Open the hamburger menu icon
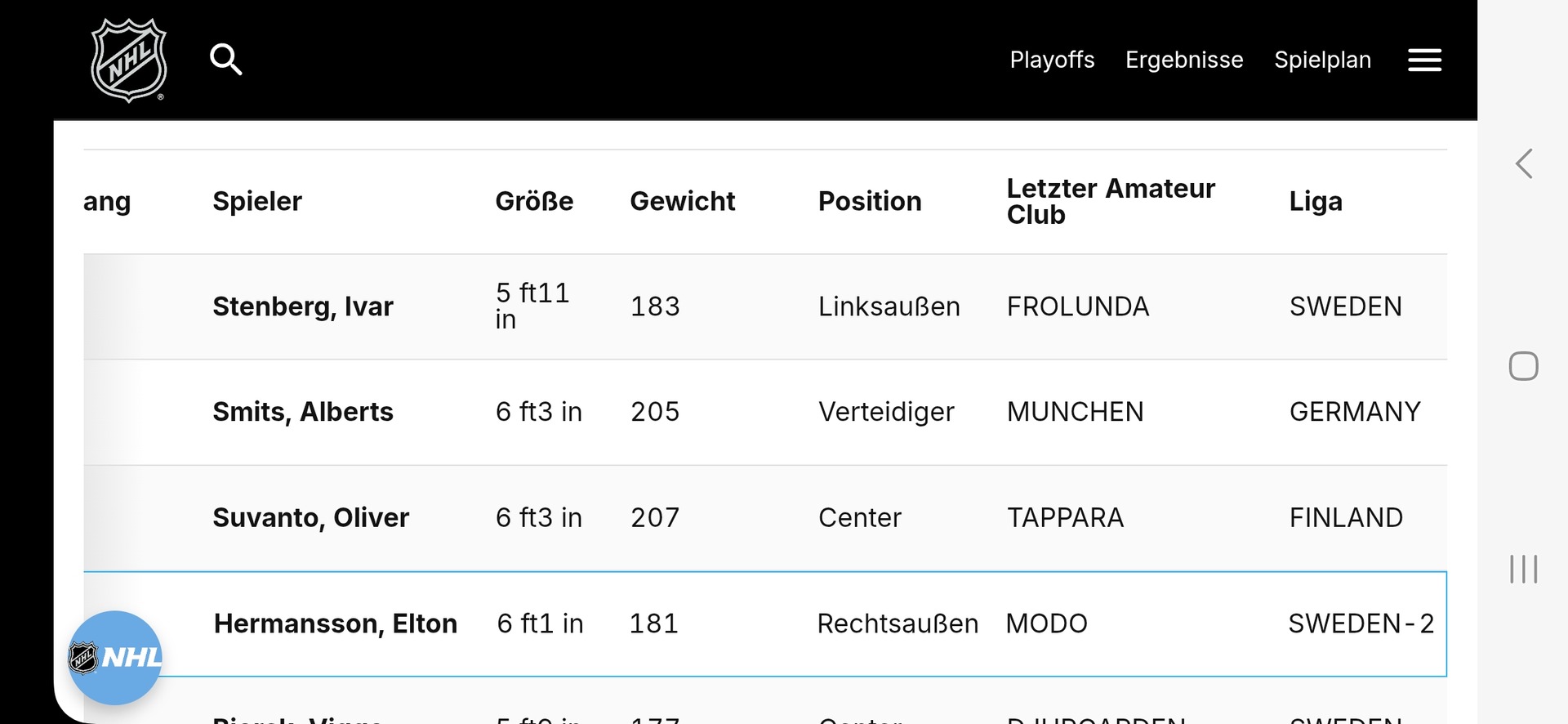Image resolution: width=1568 pixels, height=724 pixels. tap(1424, 60)
